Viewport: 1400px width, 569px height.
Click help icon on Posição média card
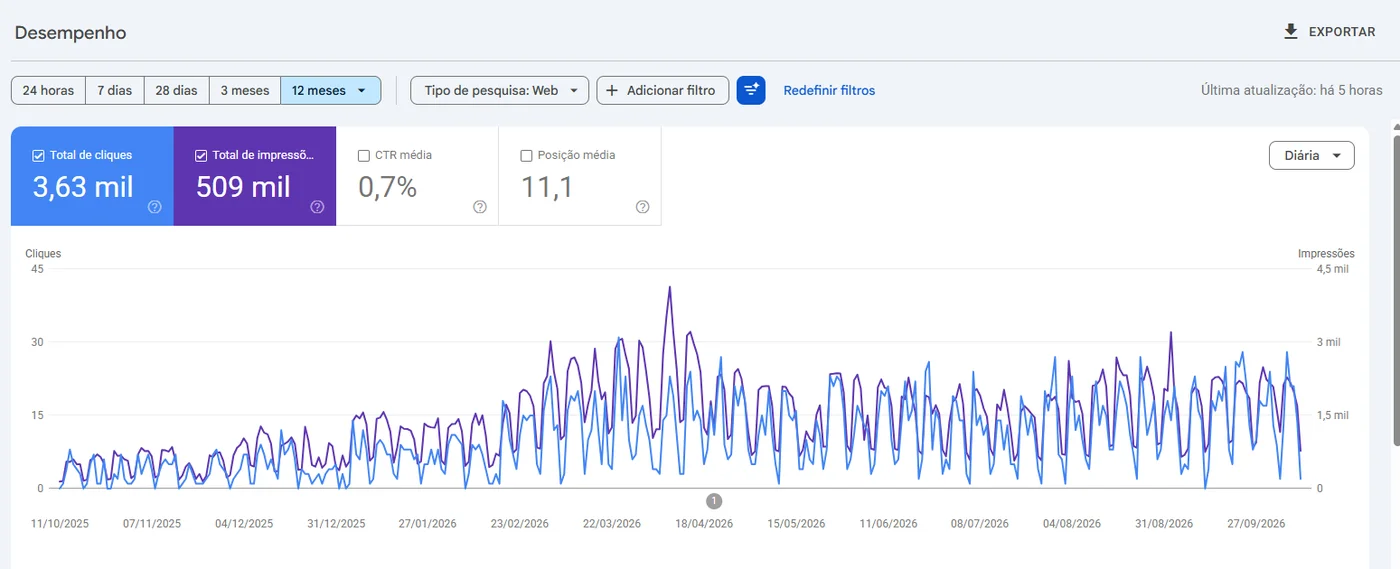[x=642, y=207]
